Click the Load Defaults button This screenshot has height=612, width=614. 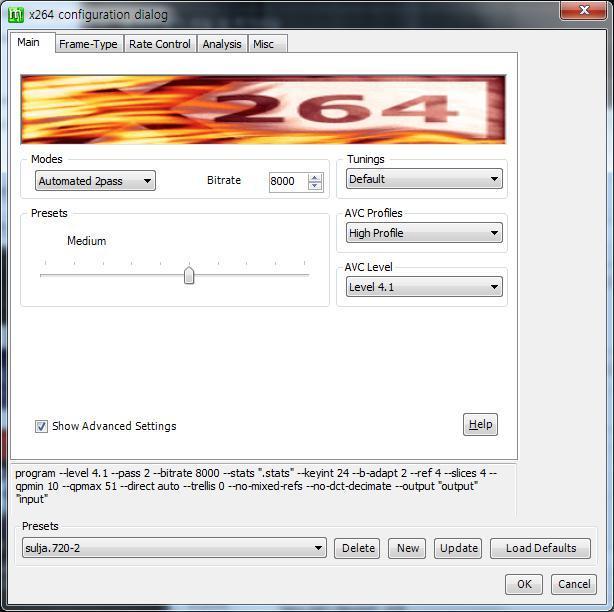[x=540, y=548]
